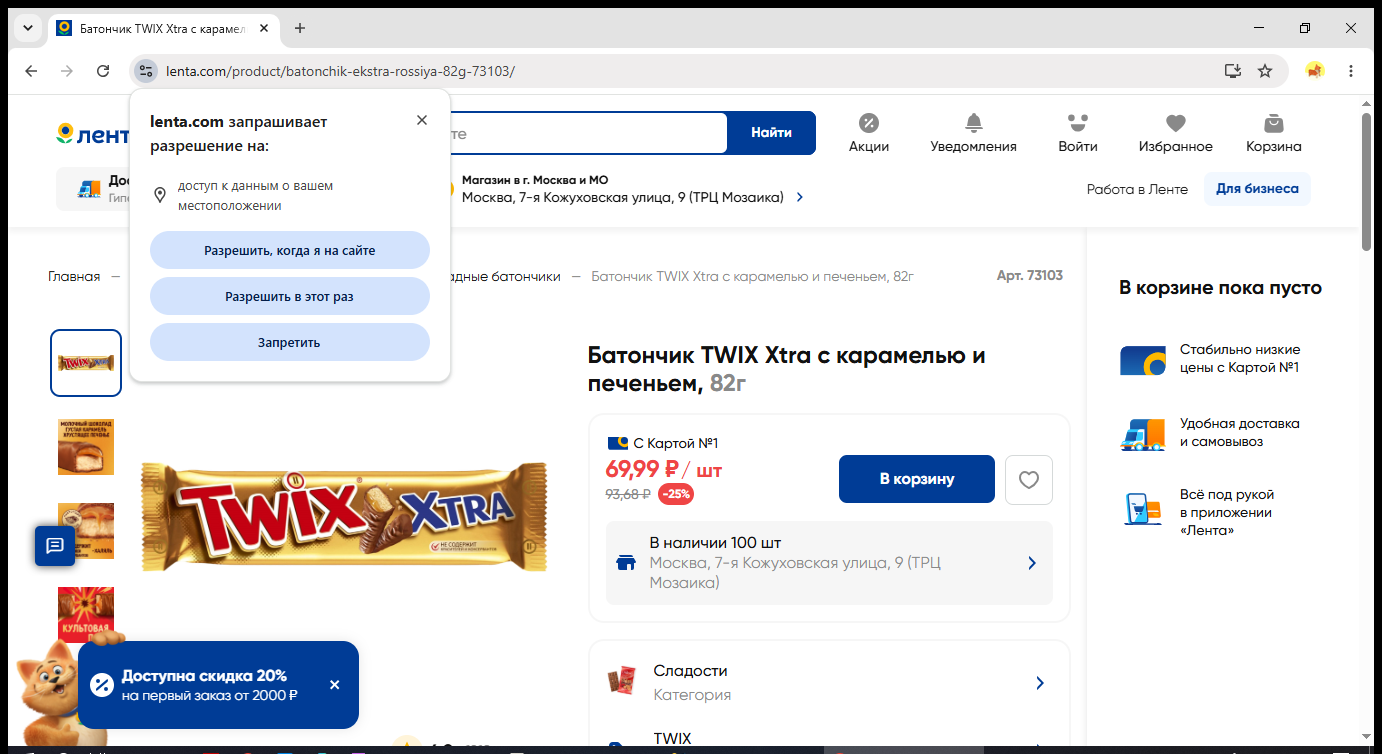Viewport: 1382px width, 754px height.
Task: Click the Всё под рукой в приложении text
Action: click(1227, 512)
